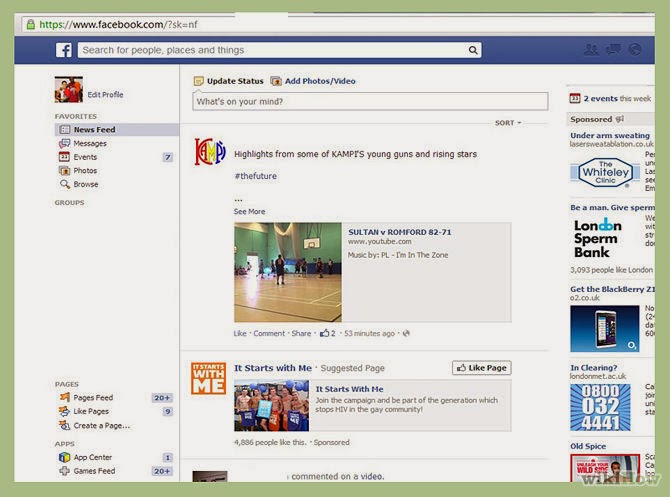Click the Whiteley Clinic ad image

click(605, 172)
